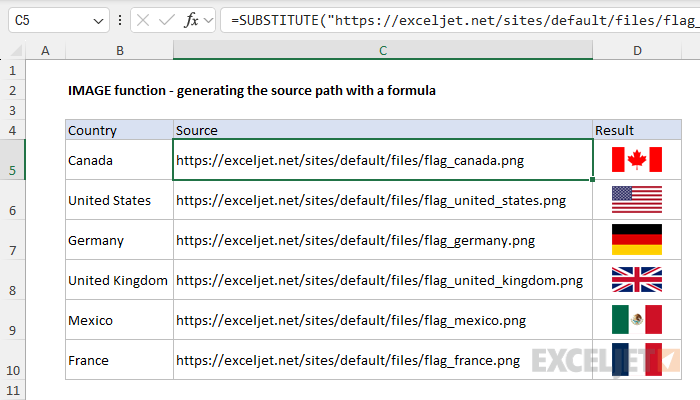Select row 8 header
The height and width of the screenshot is (400, 700).
12,279
